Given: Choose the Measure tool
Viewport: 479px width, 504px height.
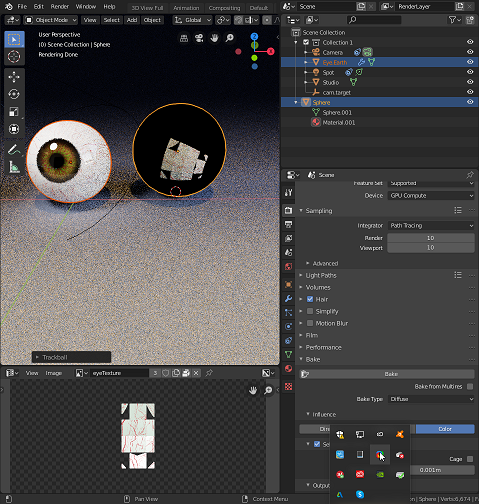Looking at the screenshot, I should point(14,167).
